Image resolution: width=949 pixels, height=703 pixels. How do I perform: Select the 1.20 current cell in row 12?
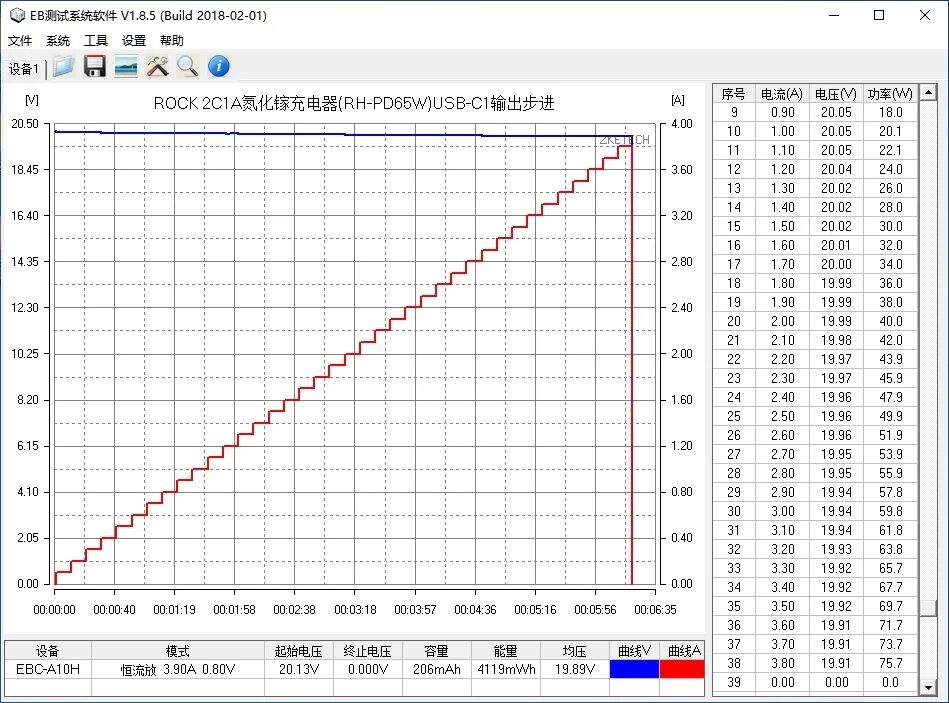[782, 169]
